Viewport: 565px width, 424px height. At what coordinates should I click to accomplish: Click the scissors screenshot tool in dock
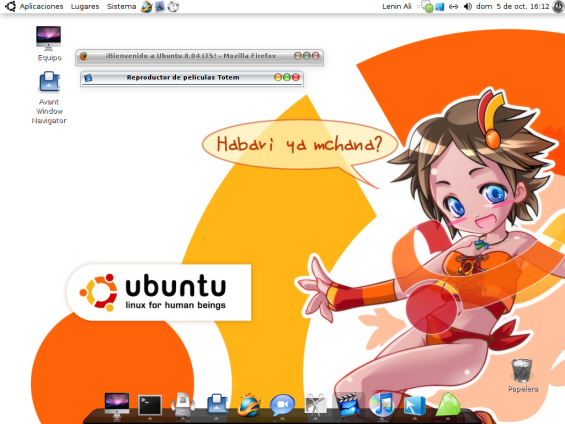pos(316,405)
